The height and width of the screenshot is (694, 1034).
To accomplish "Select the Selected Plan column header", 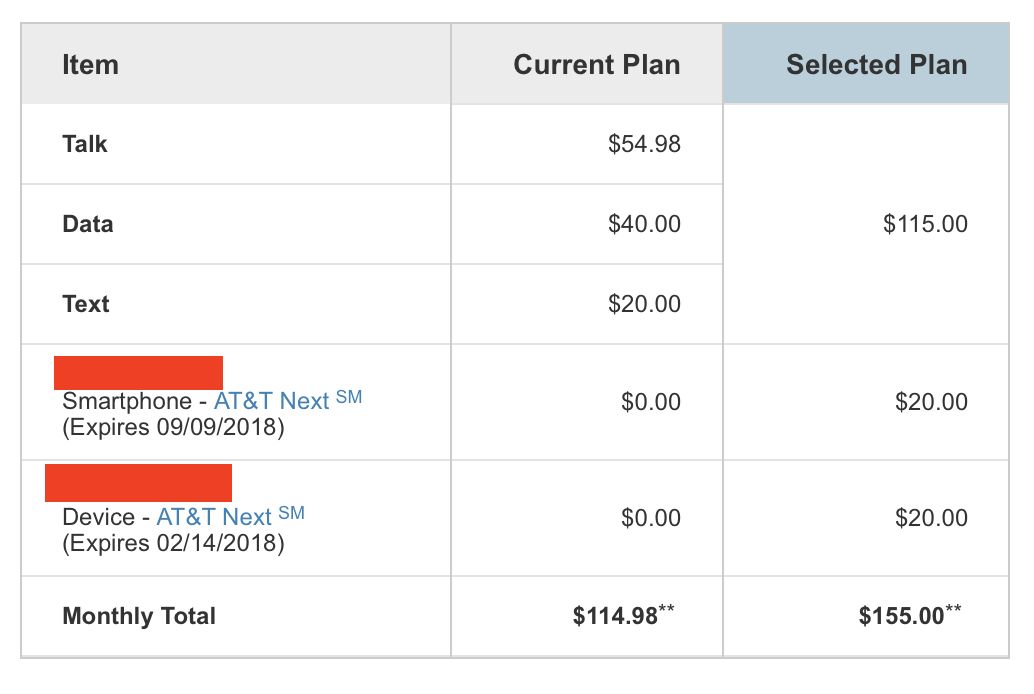I will 876,65.
